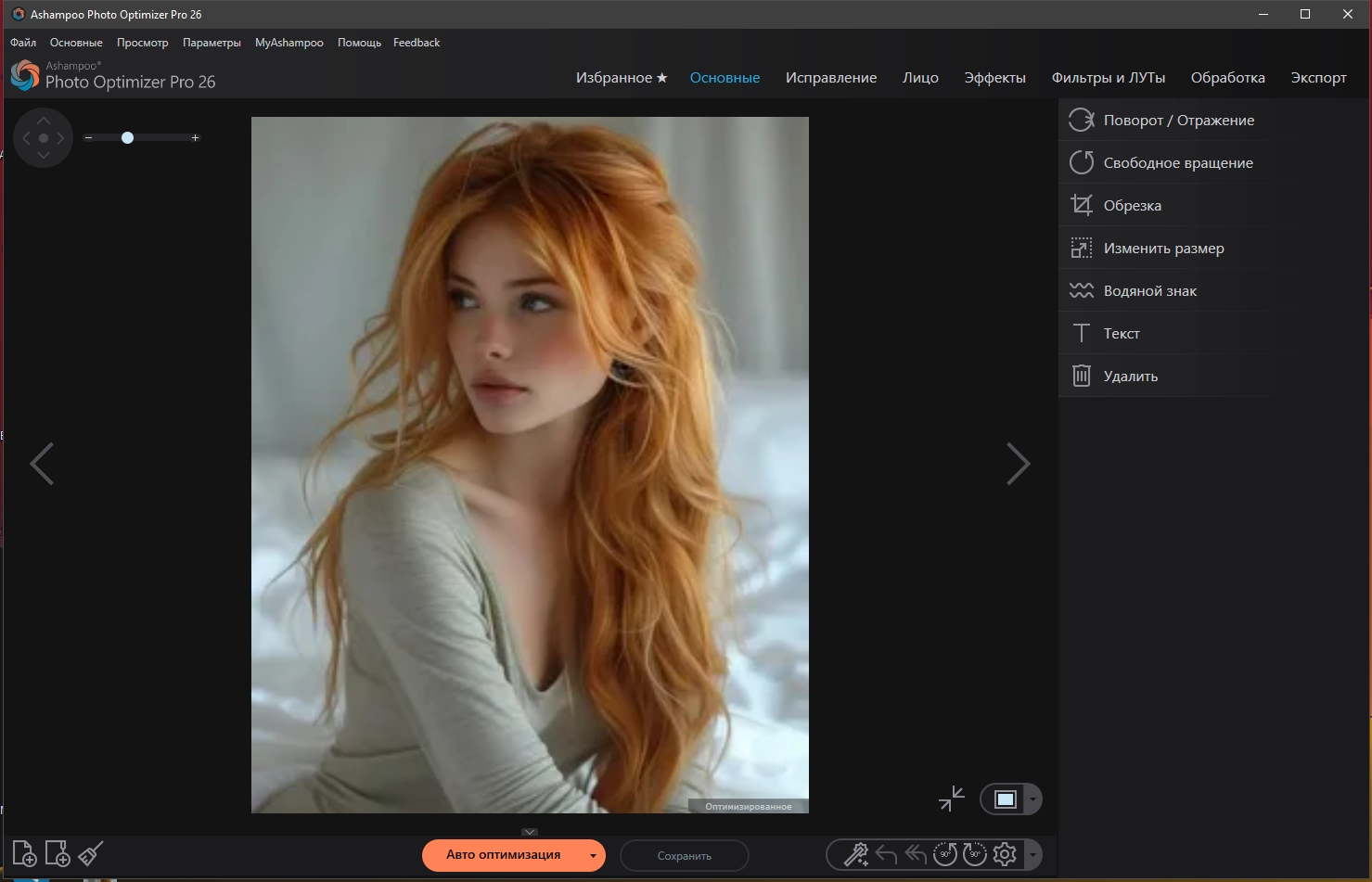The image size is (1372, 882).
Task: Rotate image 90° counterclockwise
Action: coord(944,854)
